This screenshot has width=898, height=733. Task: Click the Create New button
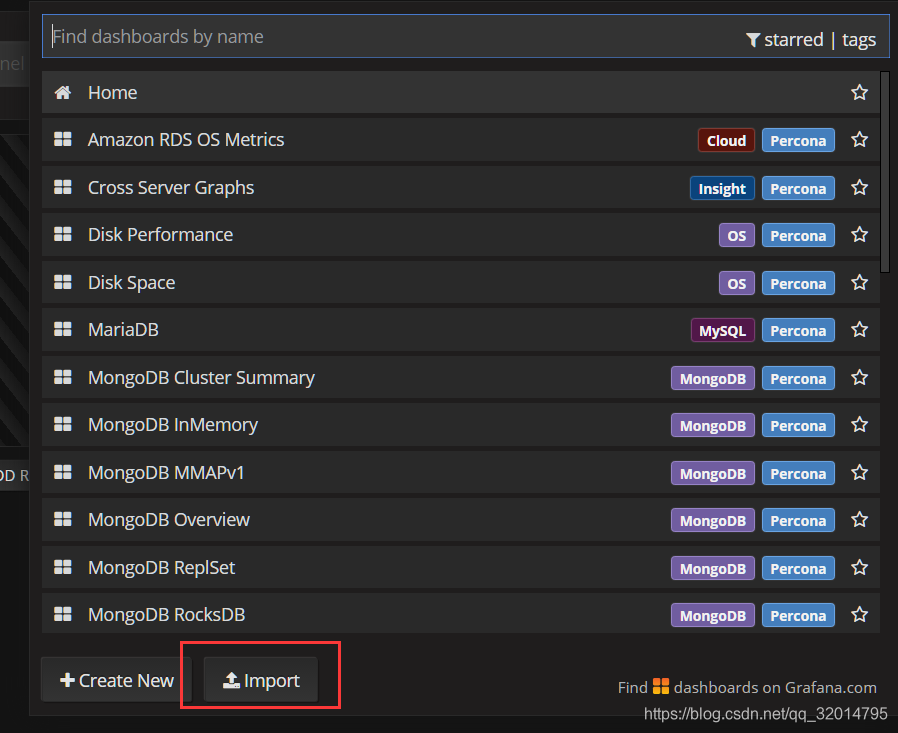[x=116, y=680]
